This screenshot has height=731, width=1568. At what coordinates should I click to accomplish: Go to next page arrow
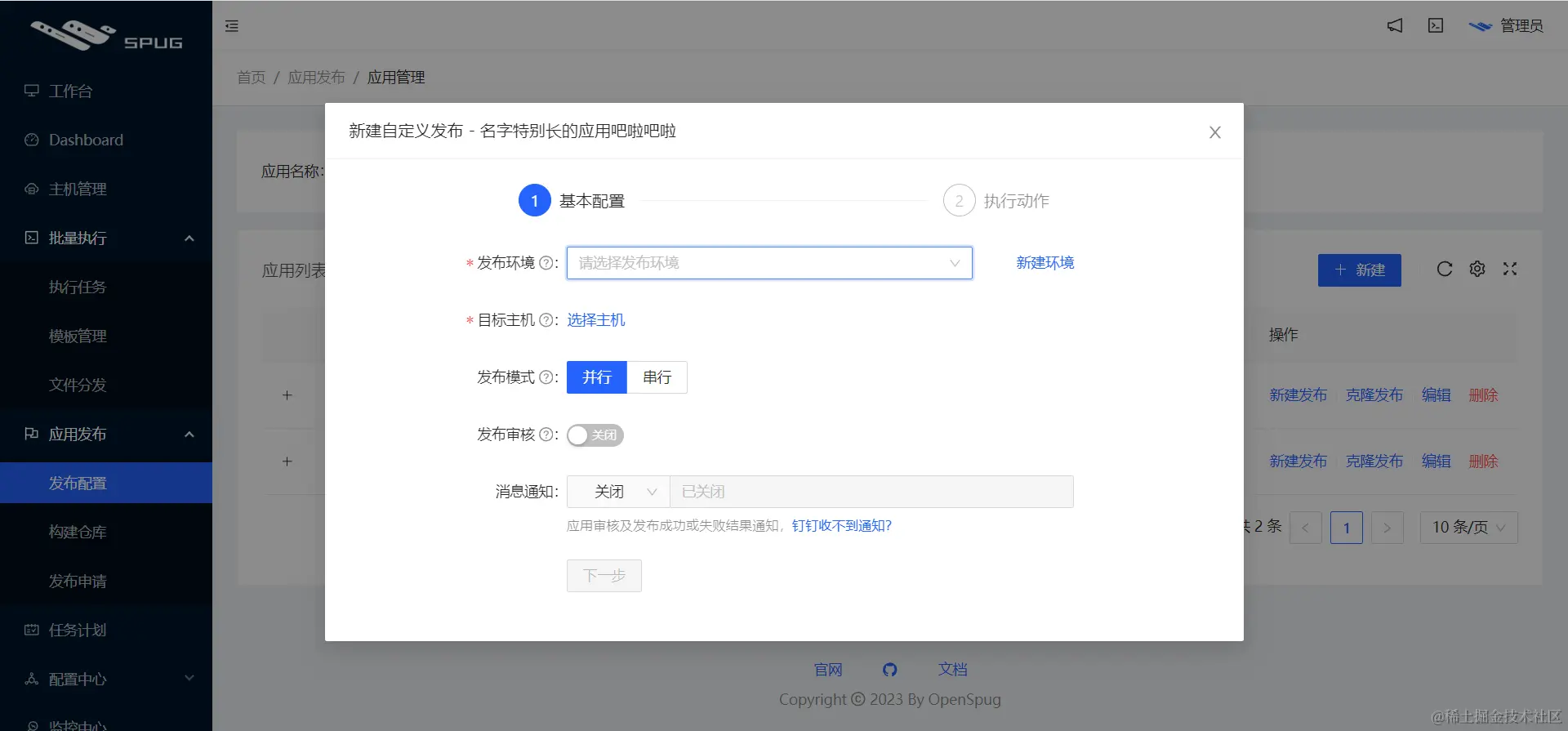pyautogui.click(x=1388, y=528)
